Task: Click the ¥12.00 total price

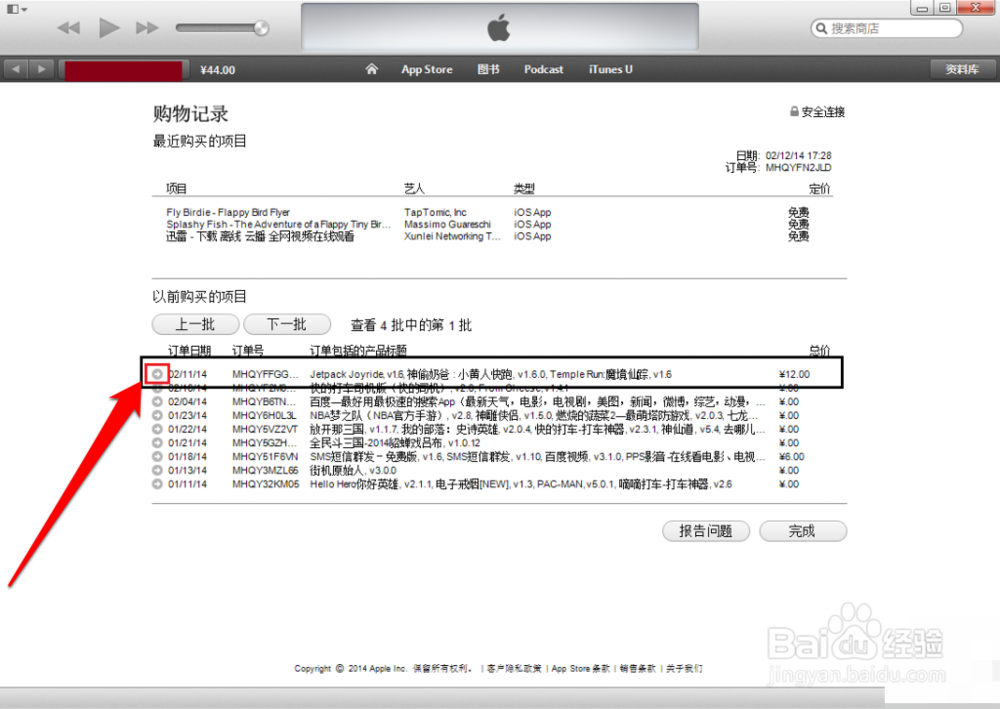Action: 794,374
